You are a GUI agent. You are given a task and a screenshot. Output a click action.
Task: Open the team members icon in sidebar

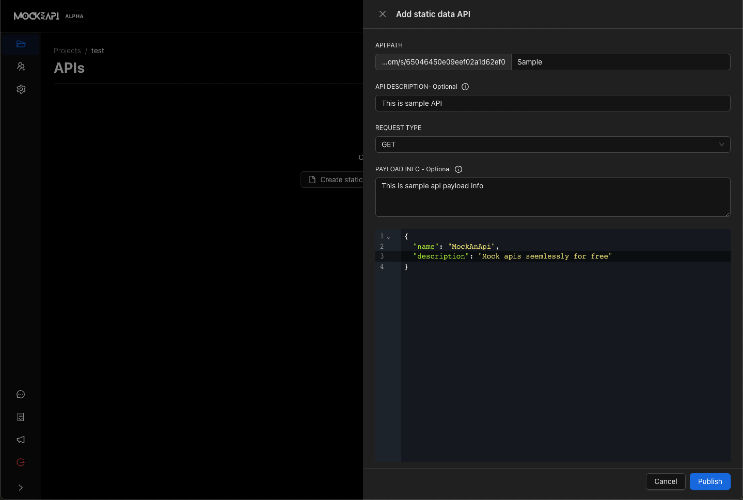[x=21, y=66]
